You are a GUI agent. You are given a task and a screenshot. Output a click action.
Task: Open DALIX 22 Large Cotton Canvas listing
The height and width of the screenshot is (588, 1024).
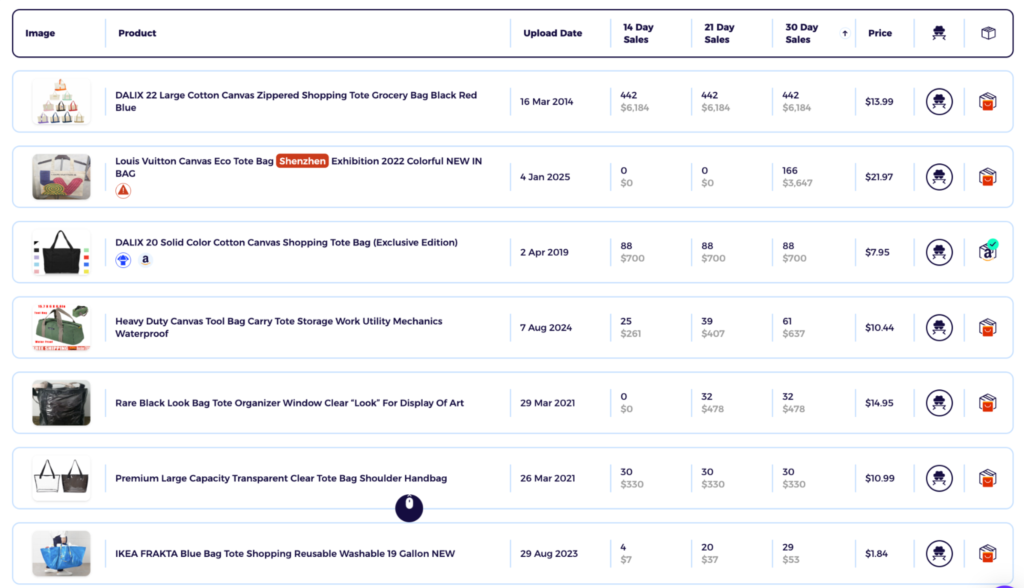(296, 101)
